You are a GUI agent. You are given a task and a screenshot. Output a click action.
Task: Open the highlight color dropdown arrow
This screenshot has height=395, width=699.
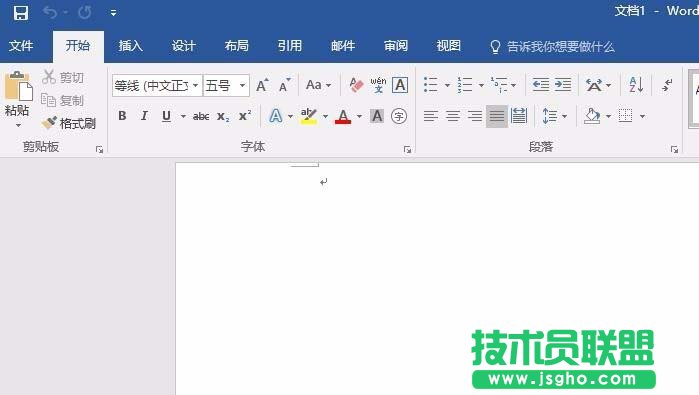point(325,116)
